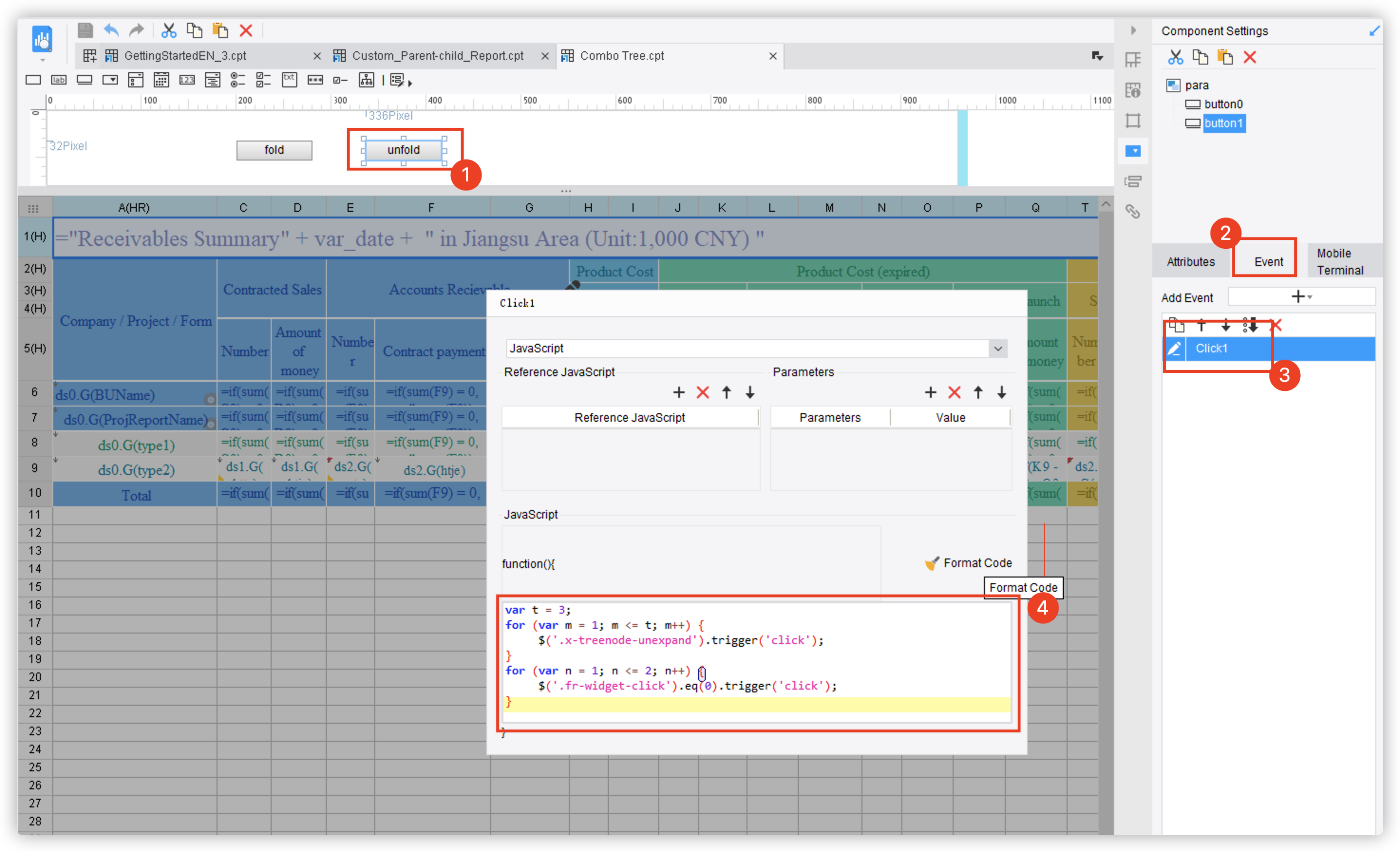Viewport: 1400px width, 852px height.
Task: Paste component via clipboard icon in Component Settings
Action: 1226,57
